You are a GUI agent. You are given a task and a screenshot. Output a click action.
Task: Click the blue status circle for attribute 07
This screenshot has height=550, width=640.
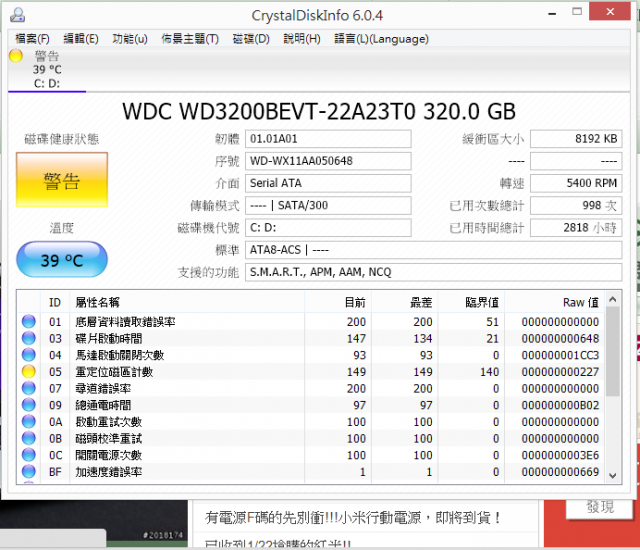pyautogui.click(x=29, y=388)
